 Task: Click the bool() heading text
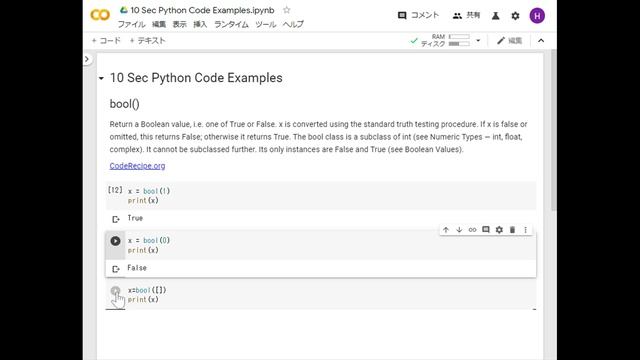tap(124, 104)
